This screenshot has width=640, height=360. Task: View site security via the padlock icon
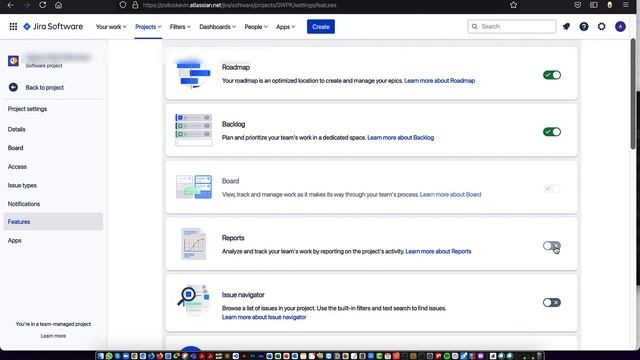click(x=135, y=5)
